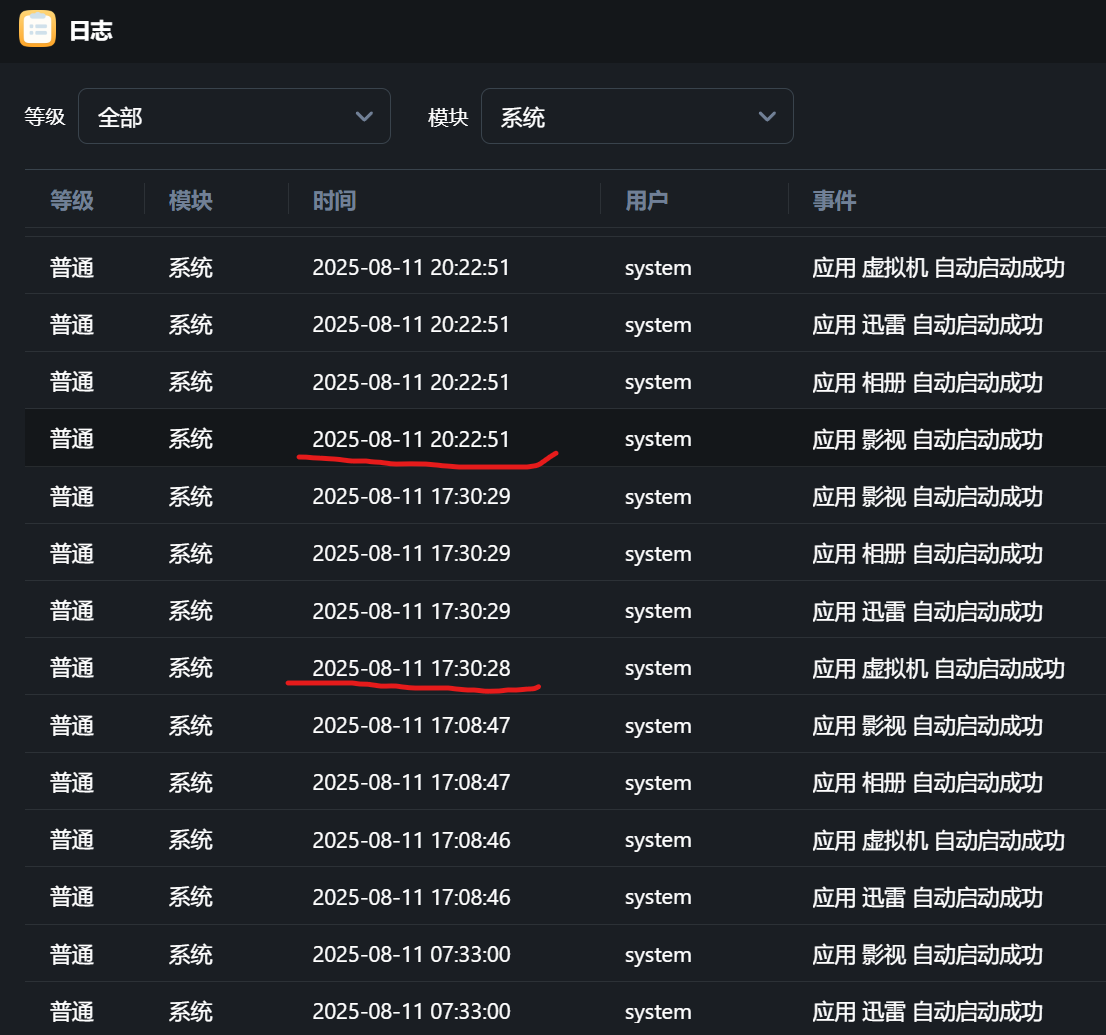Viewport: 1106px width, 1035px height.
Task: Click time 2025-08-11 20:22:51 in 相册 row
Action: [x=411, y=382]
